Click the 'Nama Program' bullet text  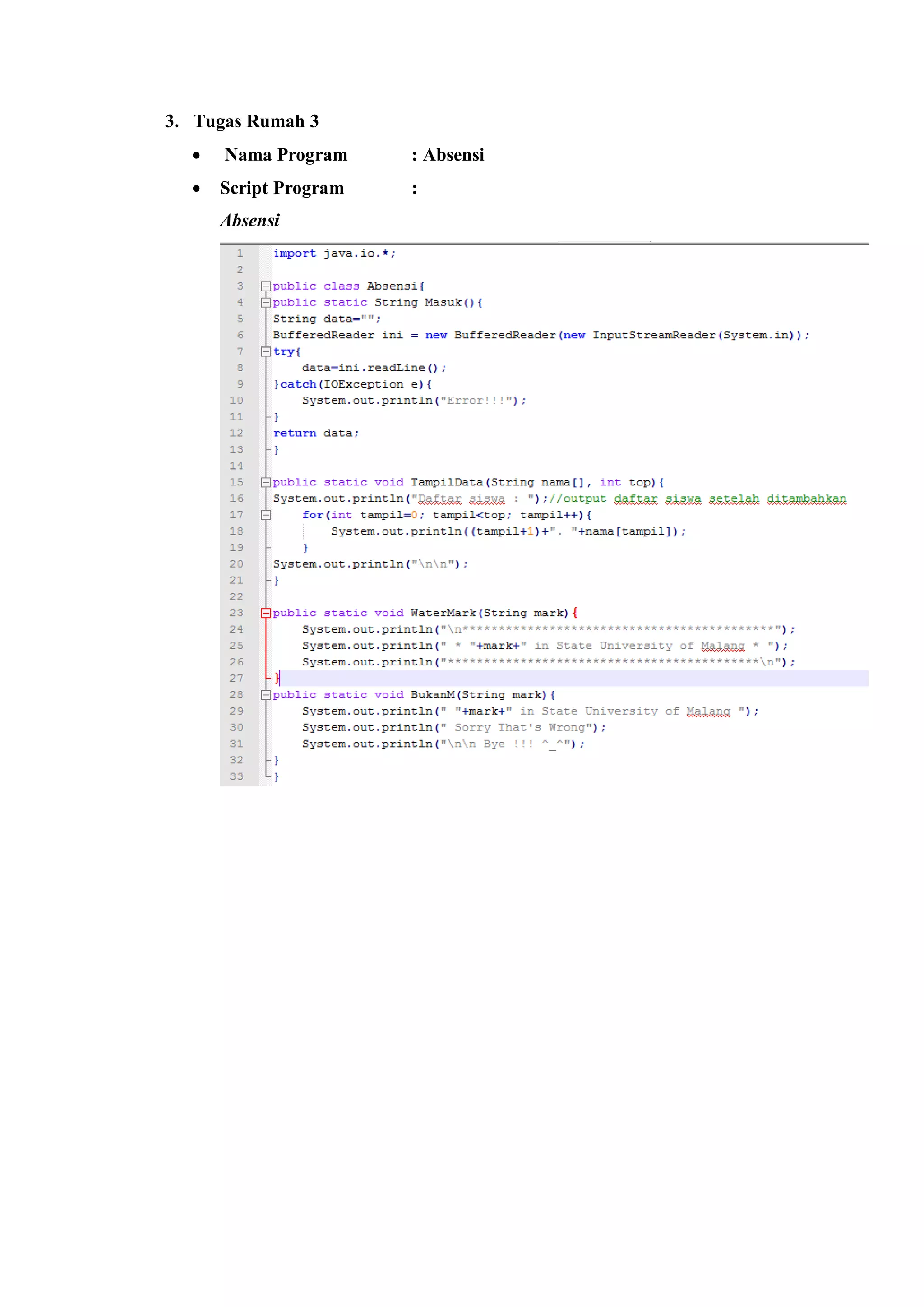(x=286, y=155)
